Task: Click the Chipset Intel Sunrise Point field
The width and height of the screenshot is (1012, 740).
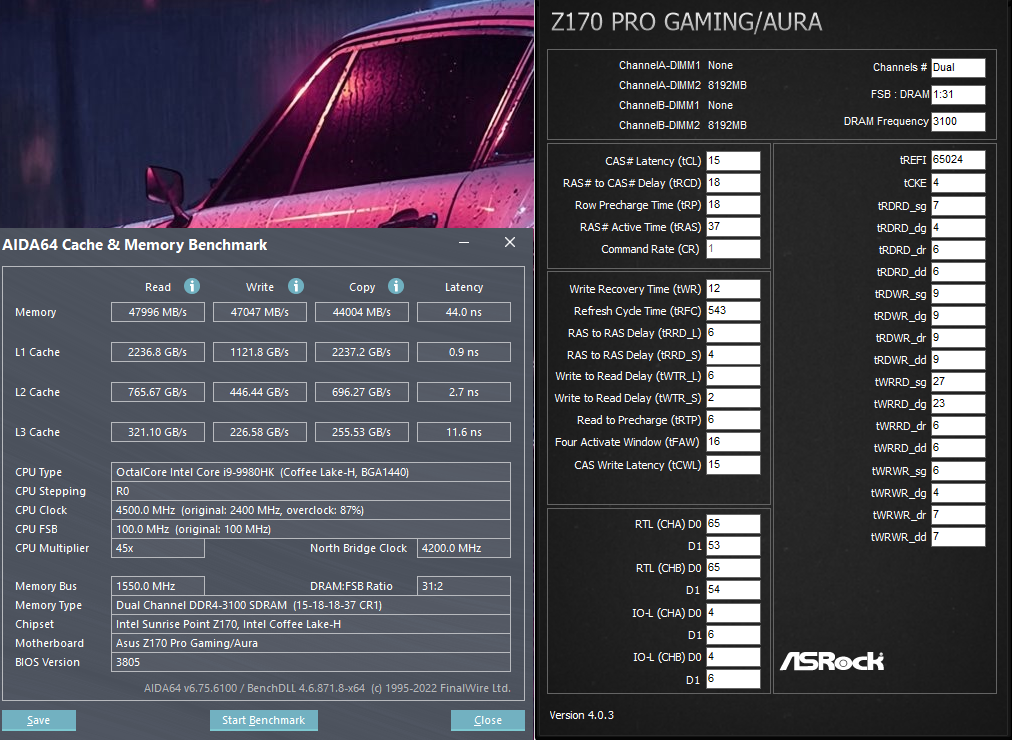Action: [310, 625]
